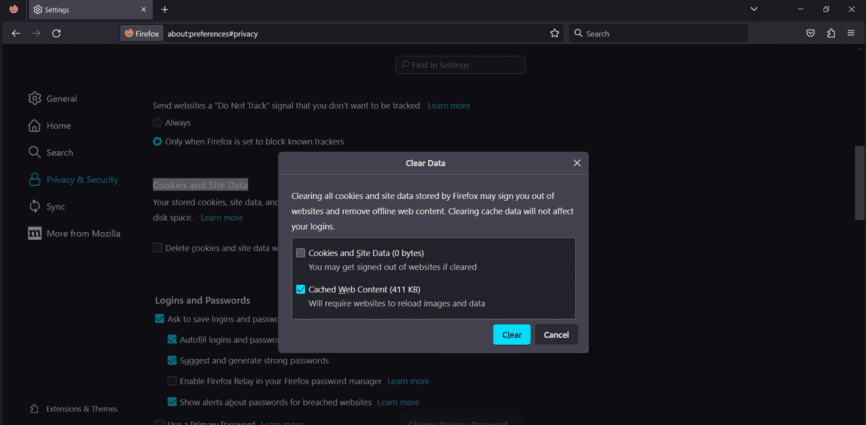This screenshot has height=425, width=866.
Task: Click the Firefox identity badge in address bar
Action: pyautogui.click(x=142, y=33)
